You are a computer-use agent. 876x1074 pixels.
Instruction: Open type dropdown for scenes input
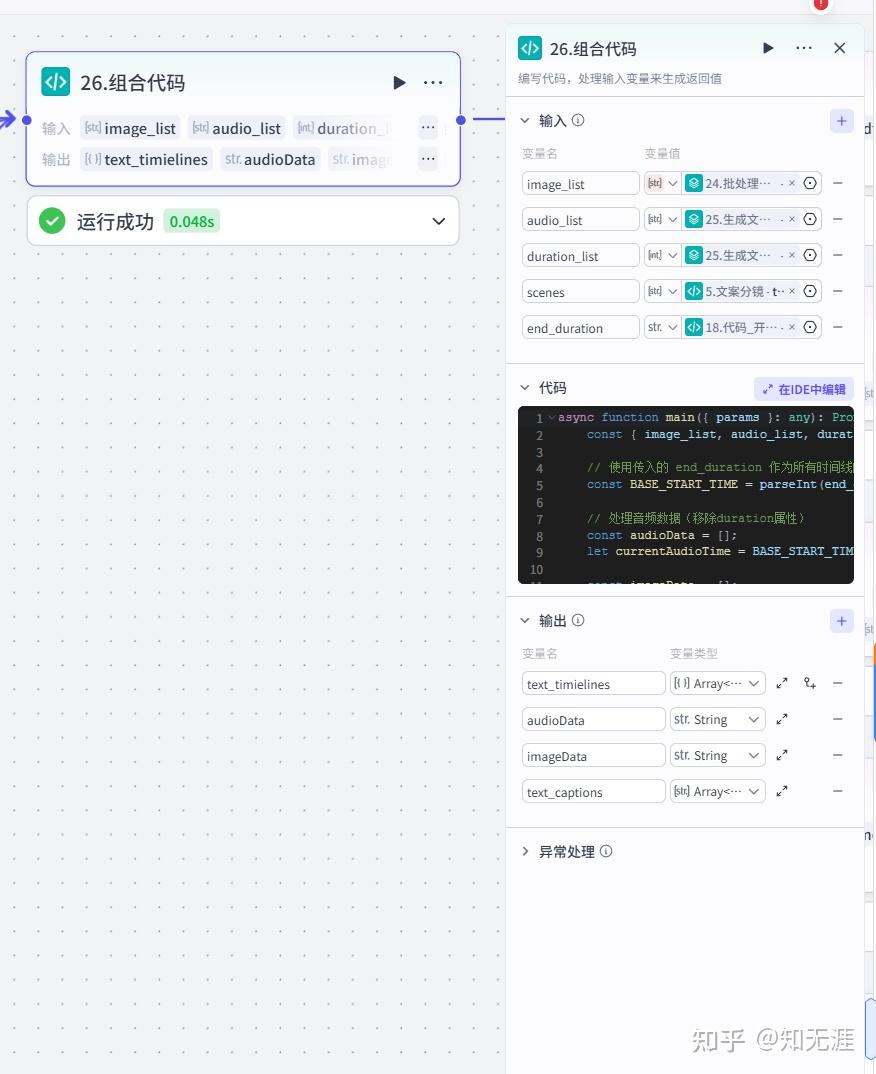click(662, 291)
